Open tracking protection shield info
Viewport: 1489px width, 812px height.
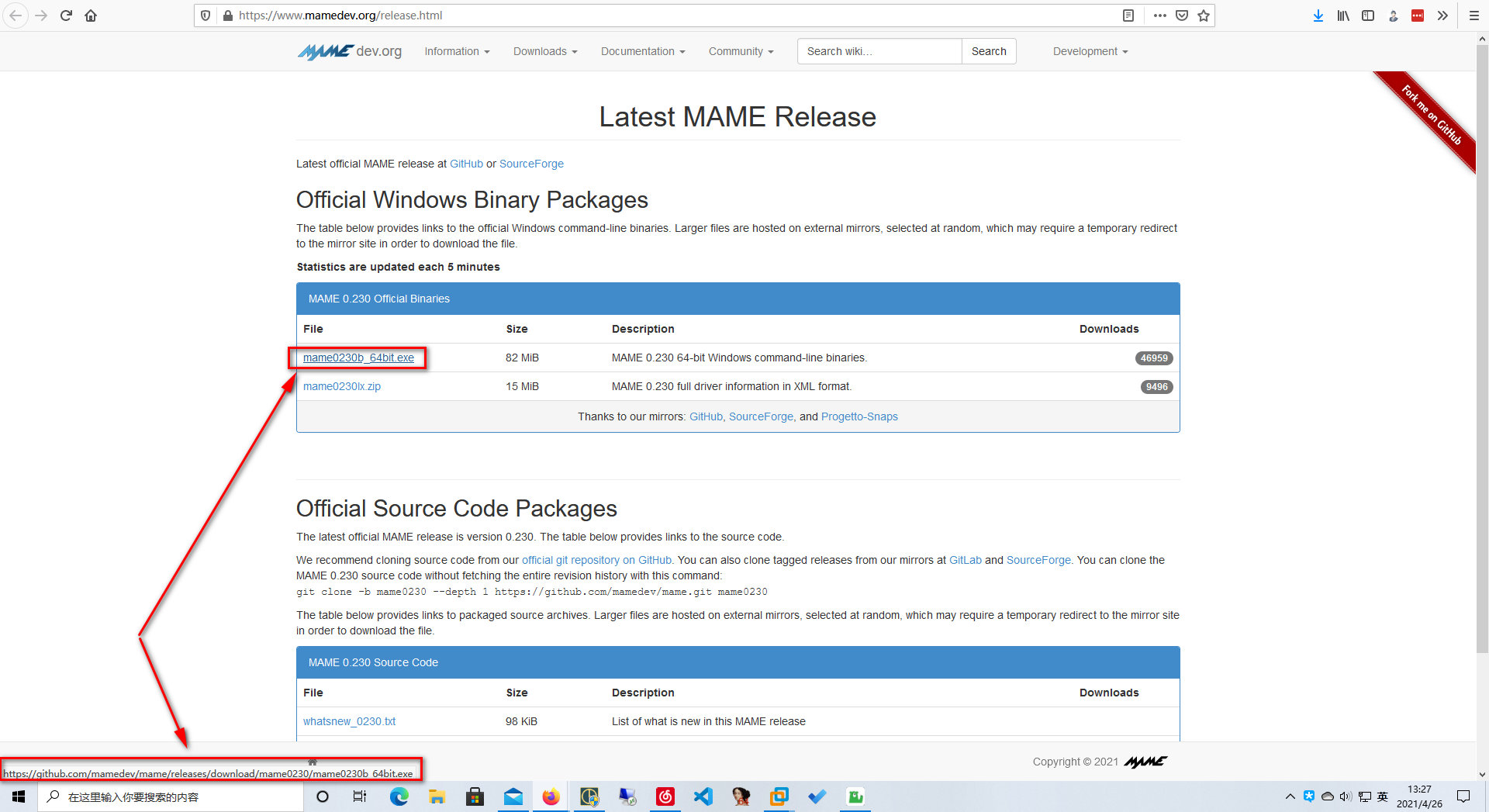click(206, 16)
